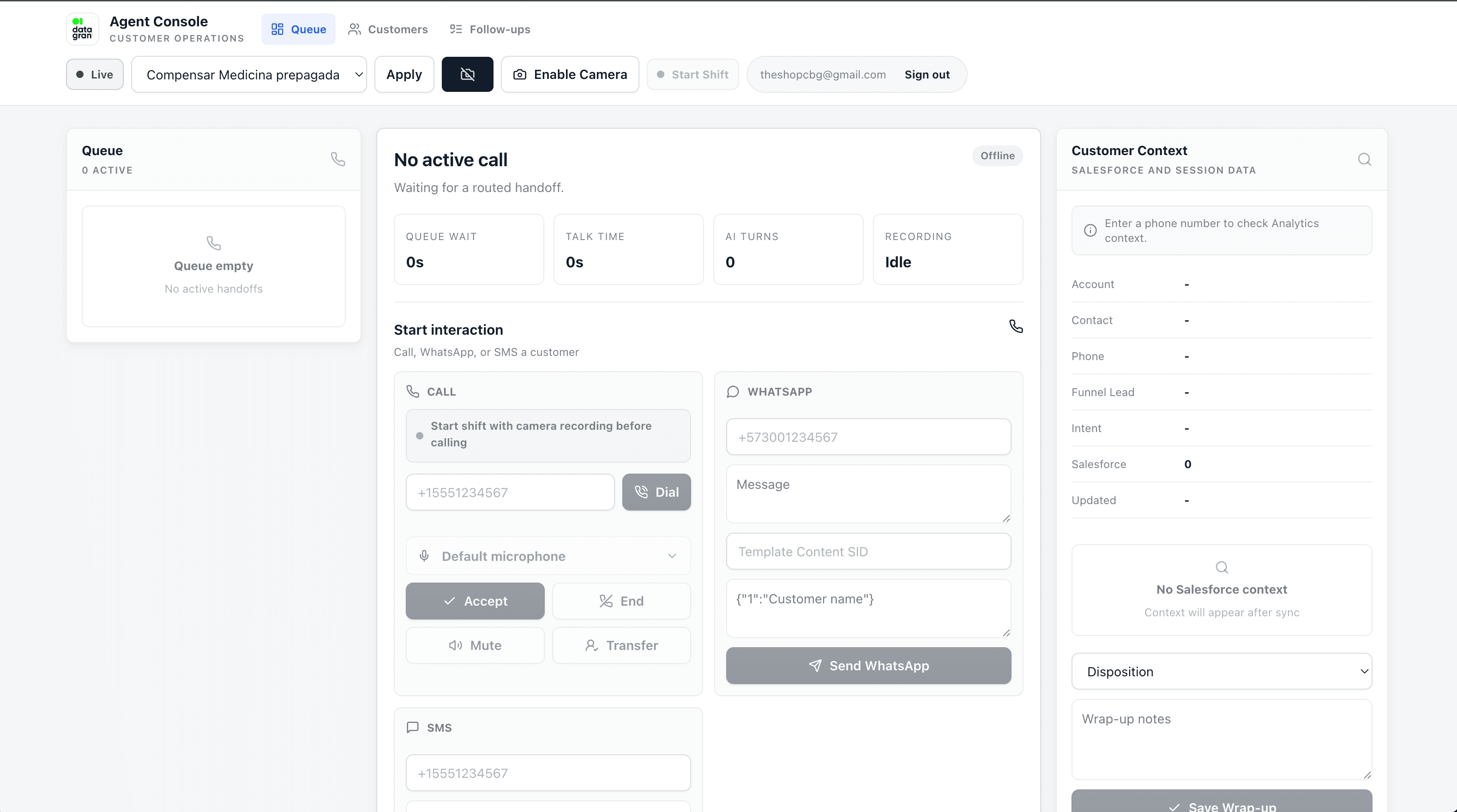The width and height of the screenshot is (1457, 812).
Task: Click 'Start shift with camera recording' notice
Action: (548, 435)
